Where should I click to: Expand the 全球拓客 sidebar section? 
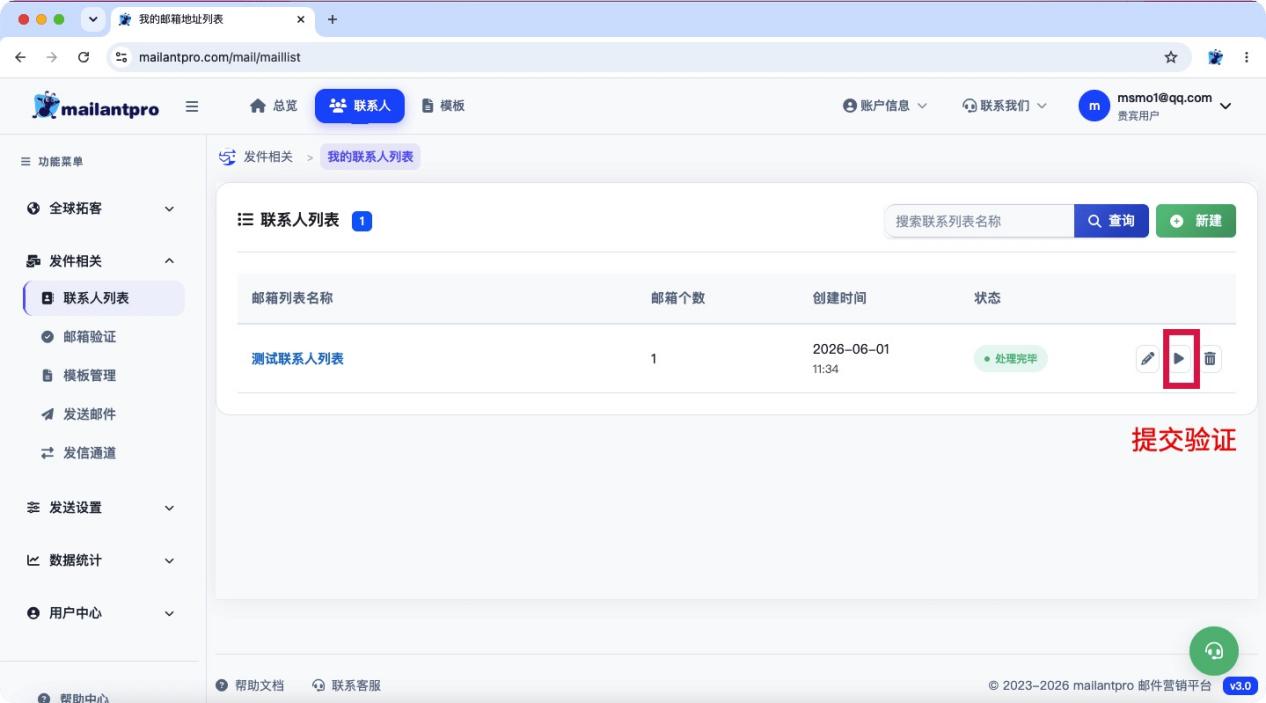point(100,209)
